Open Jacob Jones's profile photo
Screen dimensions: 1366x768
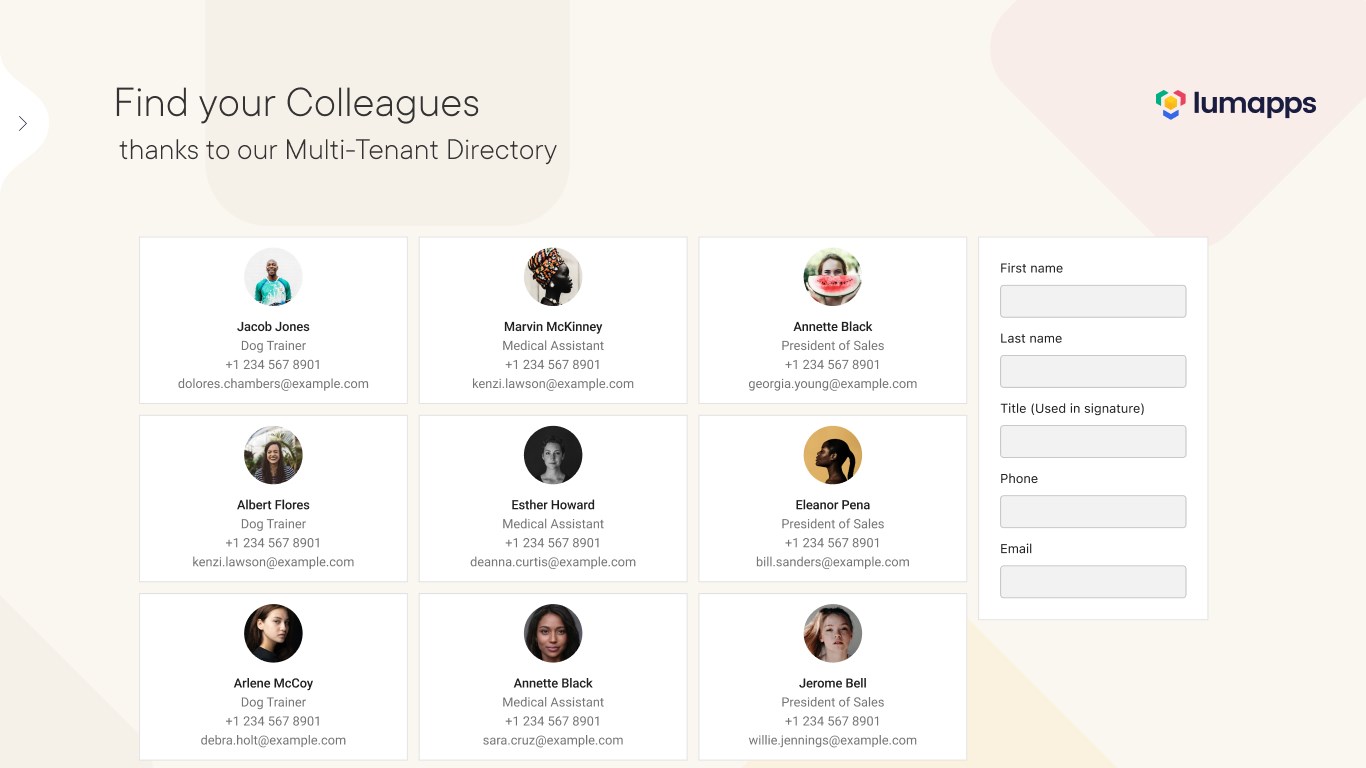tap(273, 277)
